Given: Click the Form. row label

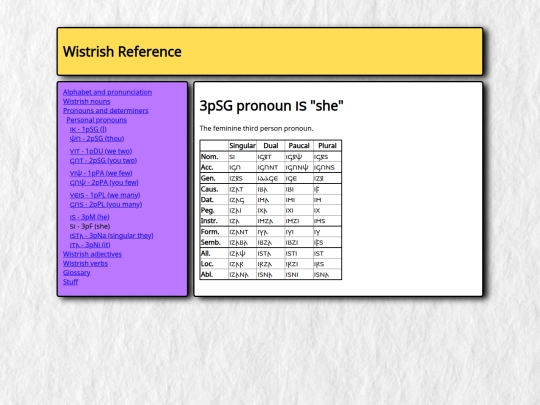Looking at the screenshot, I should (214, 232).
